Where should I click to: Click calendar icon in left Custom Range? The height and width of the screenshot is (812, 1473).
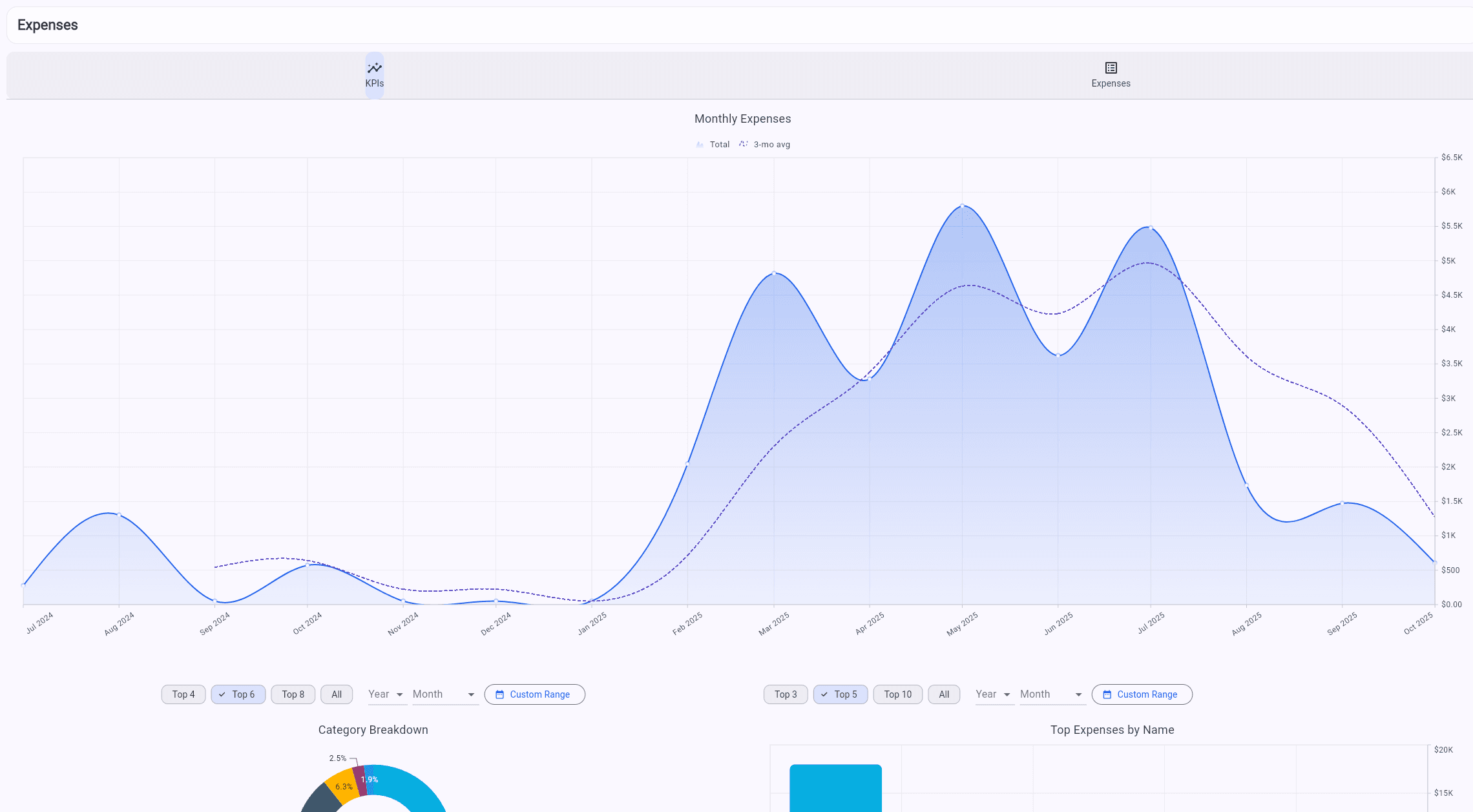499,694
